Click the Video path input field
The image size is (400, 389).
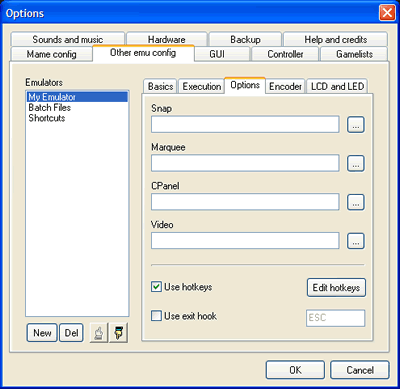coord(245,240)
